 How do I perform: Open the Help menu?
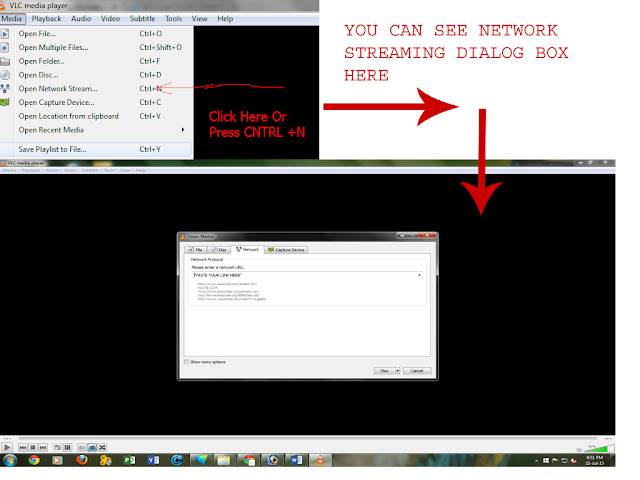[x=225, y=19]
